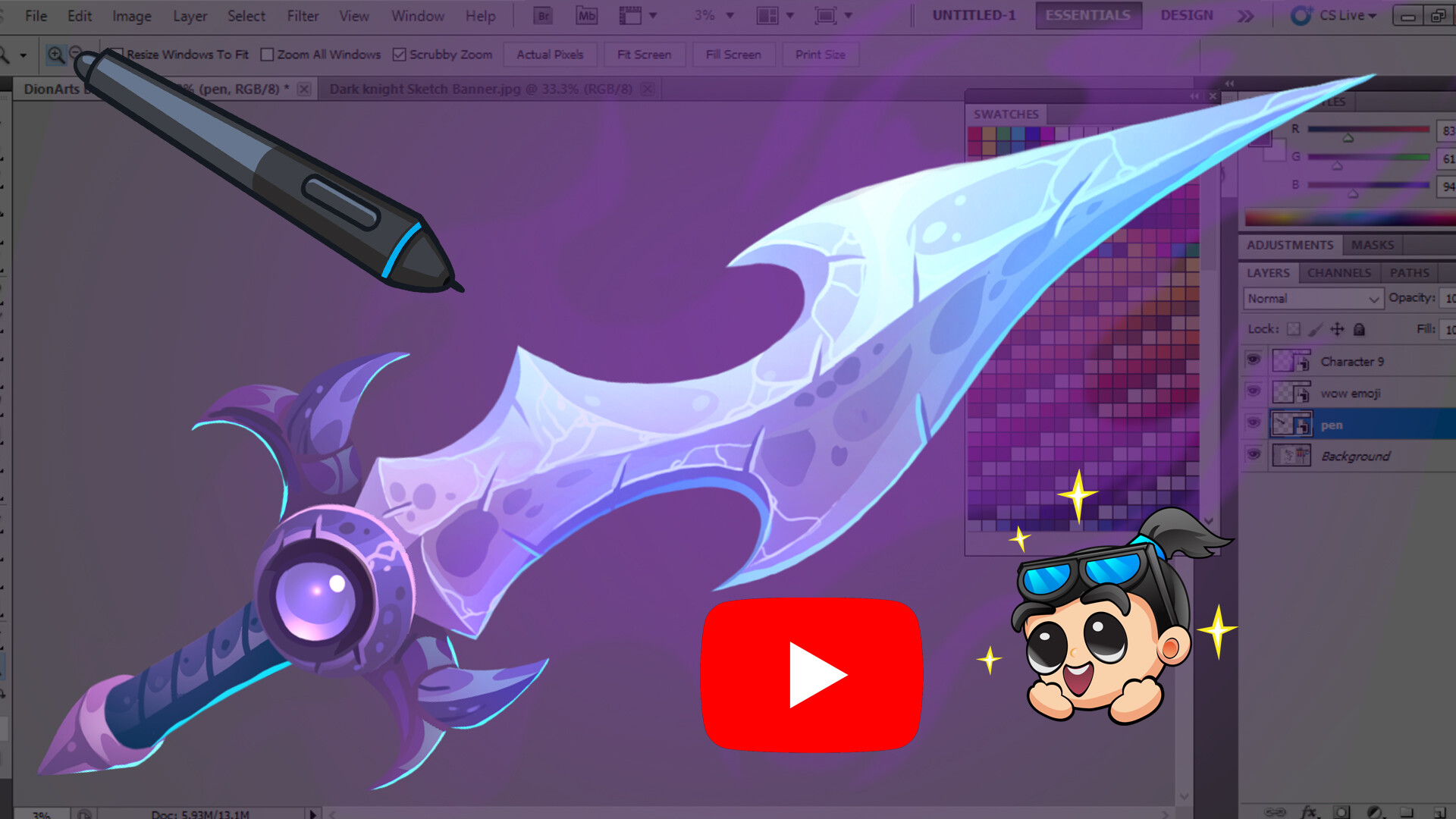This screenshot has height=819, width=1456.
Task: Click the Print Size button
Action: 820,54
